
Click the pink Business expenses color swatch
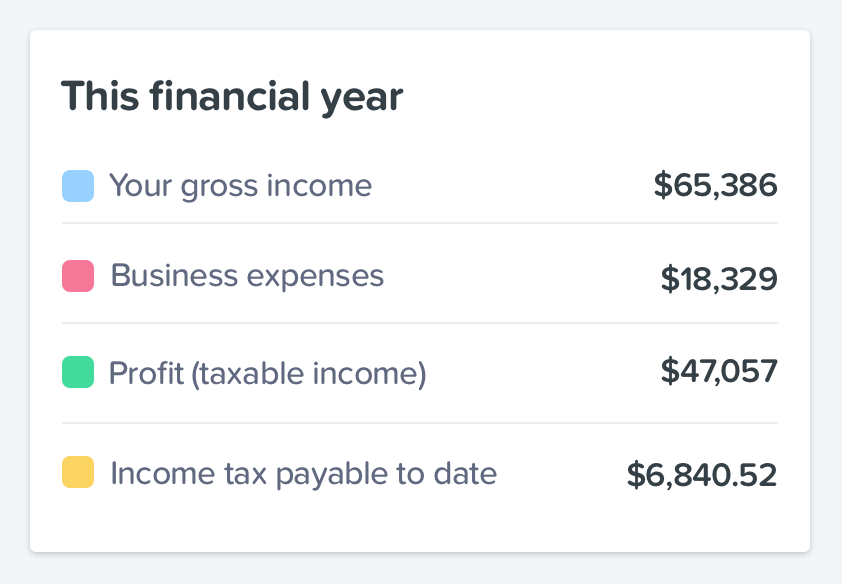point(78,276)
